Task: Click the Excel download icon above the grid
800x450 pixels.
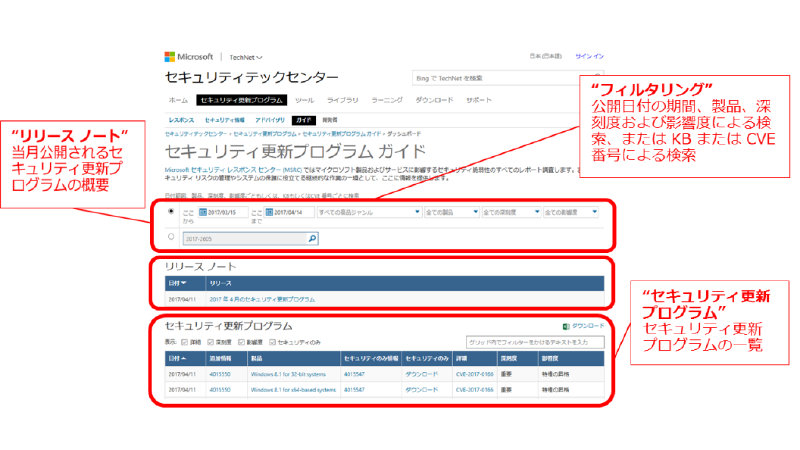Action: [x=566, y=326]
